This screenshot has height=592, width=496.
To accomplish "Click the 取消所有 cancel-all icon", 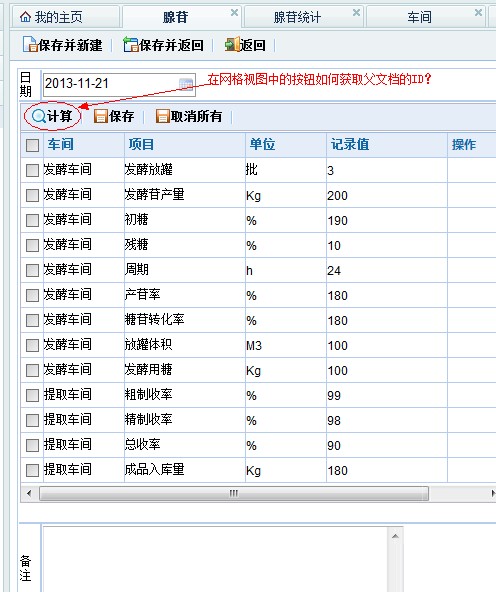I will click(162, 116).
